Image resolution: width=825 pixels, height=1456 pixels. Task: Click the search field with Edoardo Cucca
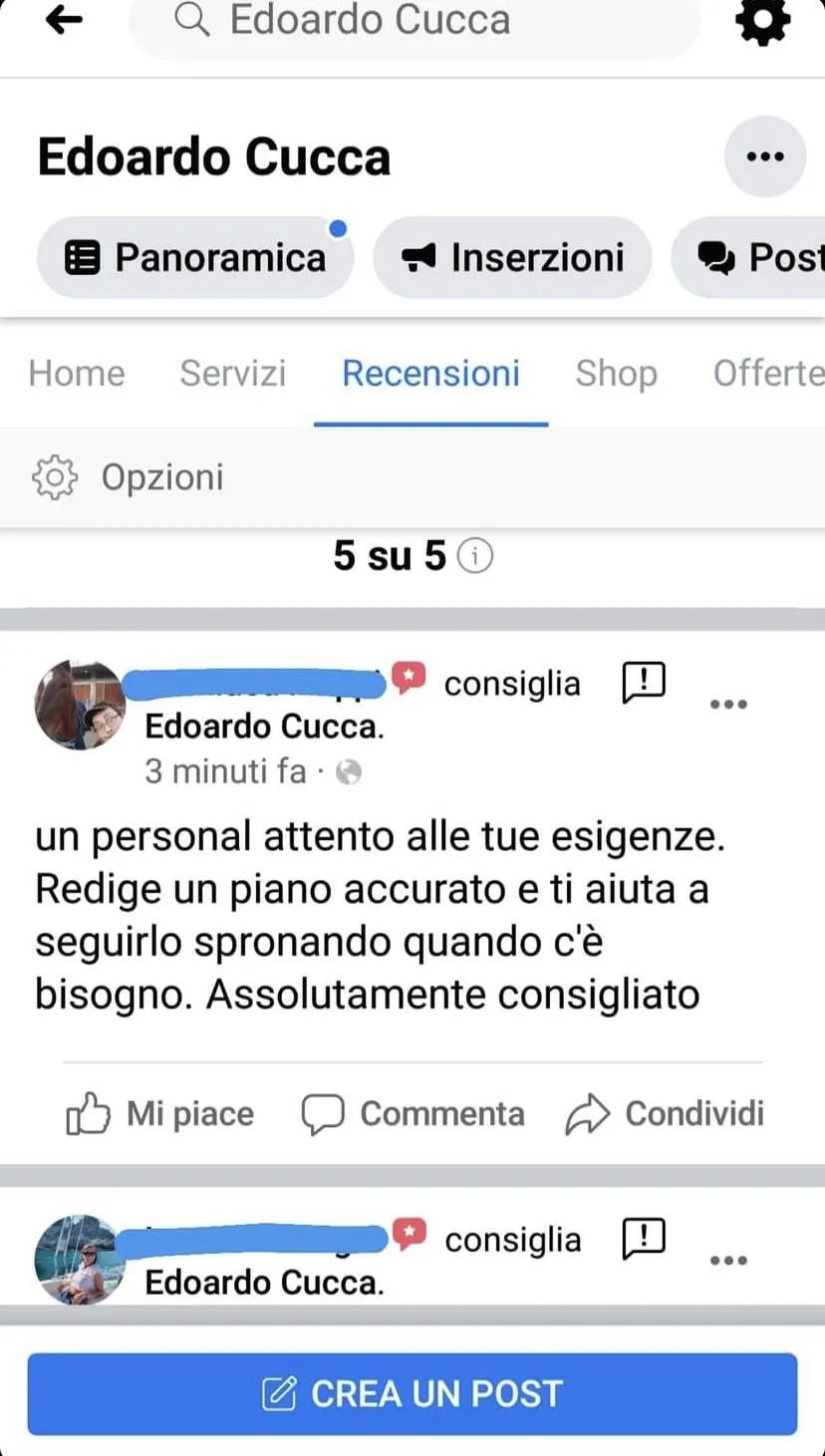[414, 22]
